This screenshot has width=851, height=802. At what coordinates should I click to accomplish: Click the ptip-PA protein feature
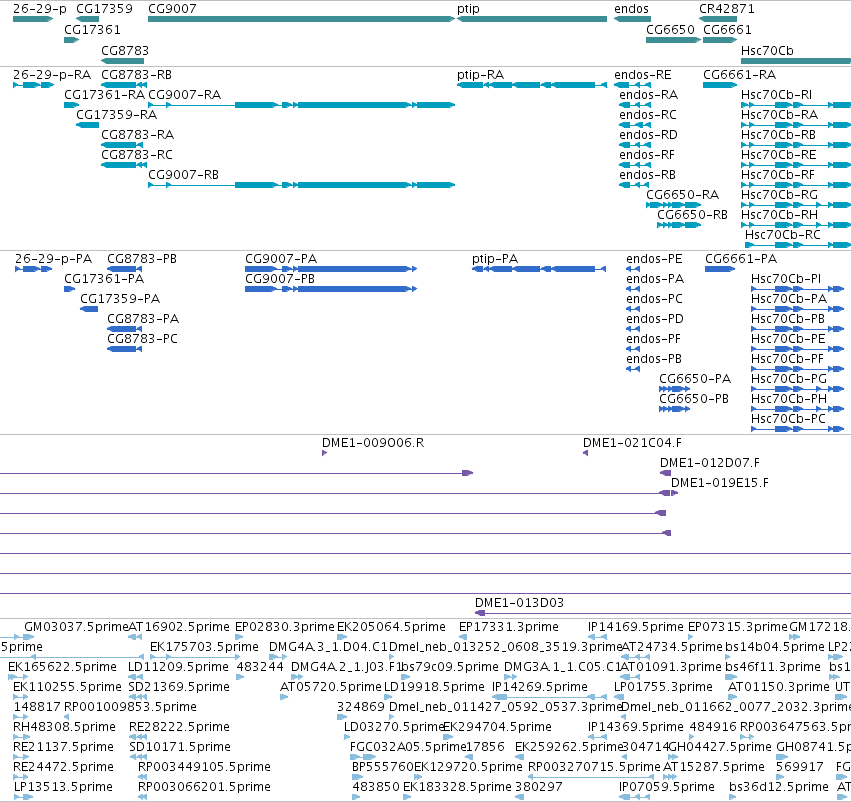click(539, 269)
